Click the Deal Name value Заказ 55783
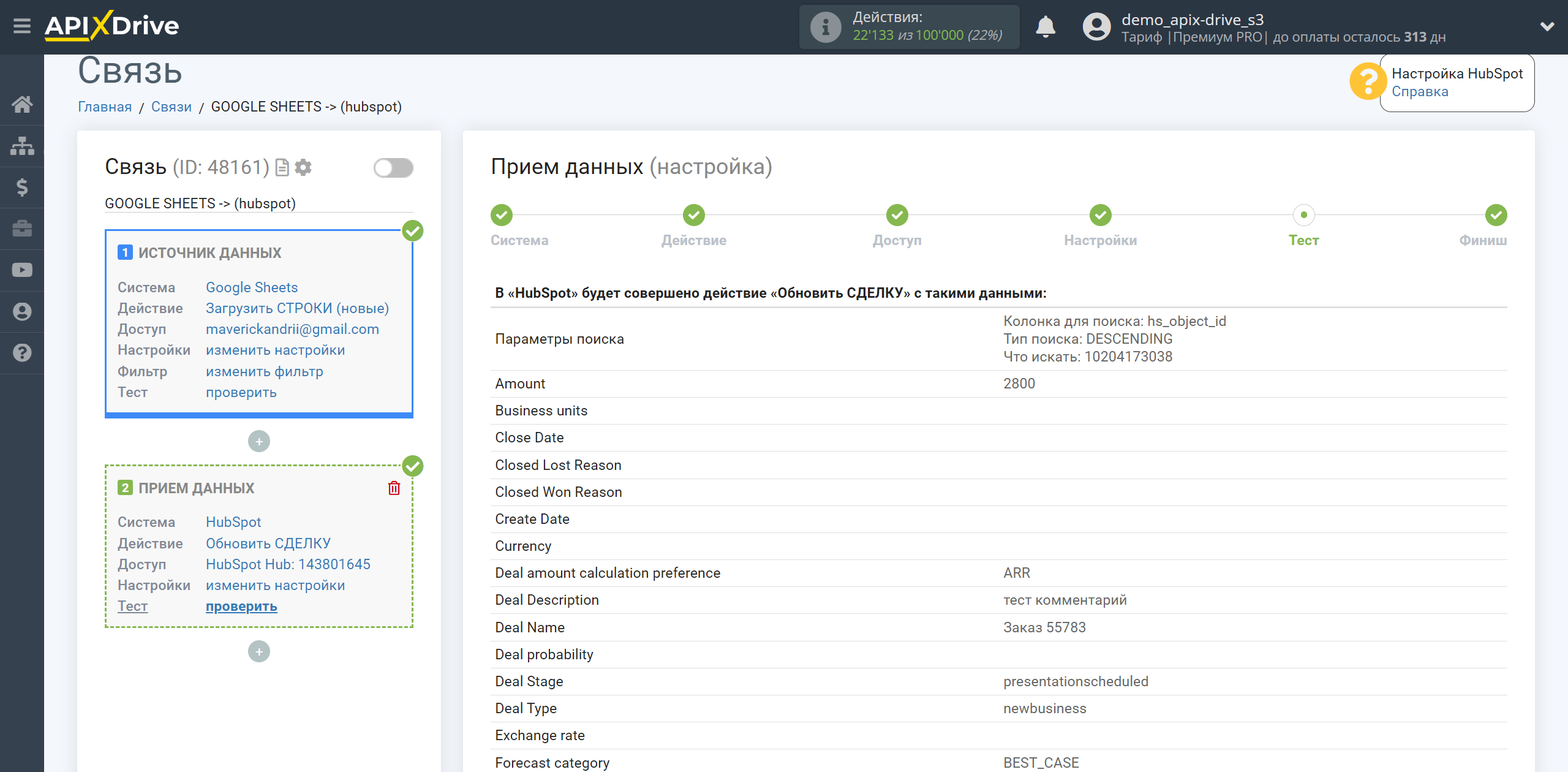The height and width of the screenshot is (772, 1568). (1044, 627)
